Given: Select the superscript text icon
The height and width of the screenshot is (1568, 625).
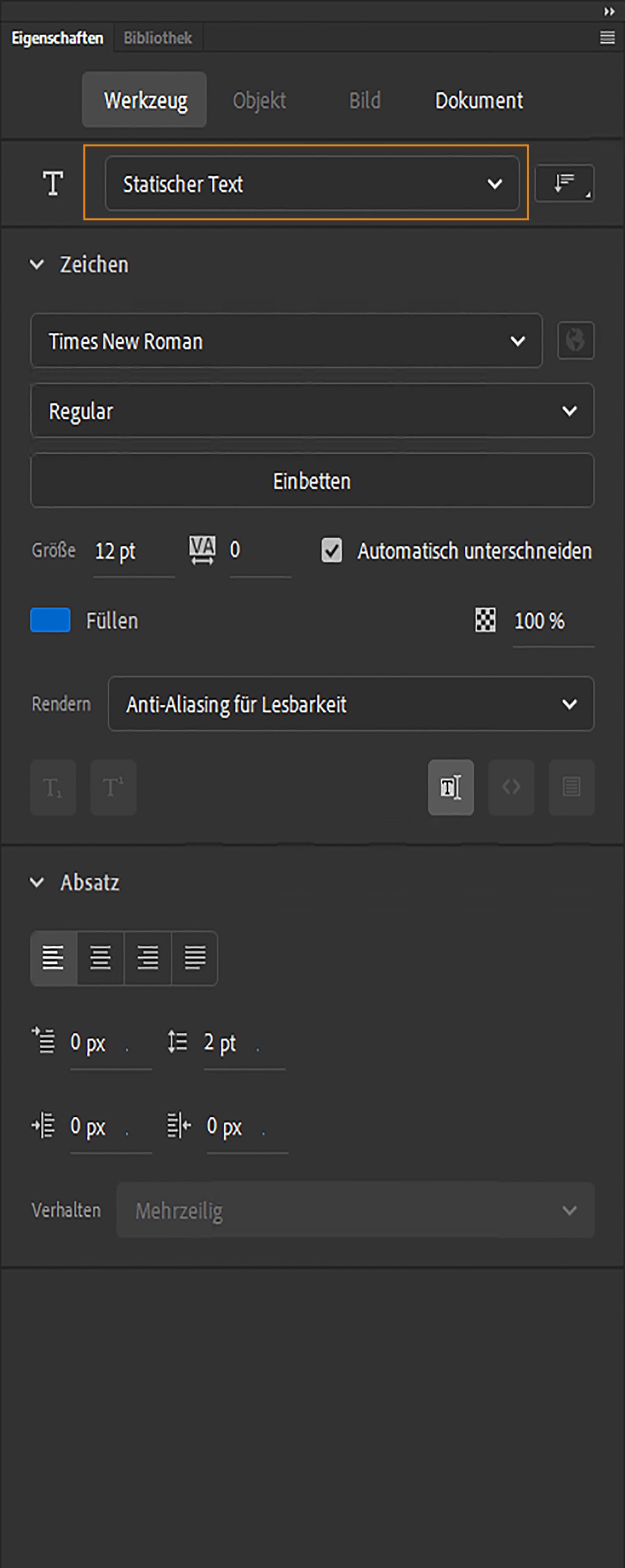Looking at the screenshot, I should [x=113, y=787].
